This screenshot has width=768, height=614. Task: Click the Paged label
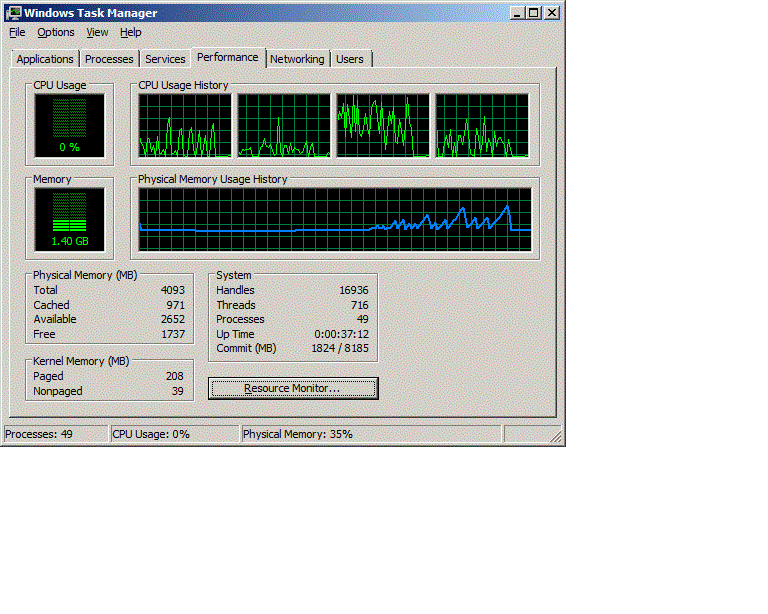tap(48, 376)
